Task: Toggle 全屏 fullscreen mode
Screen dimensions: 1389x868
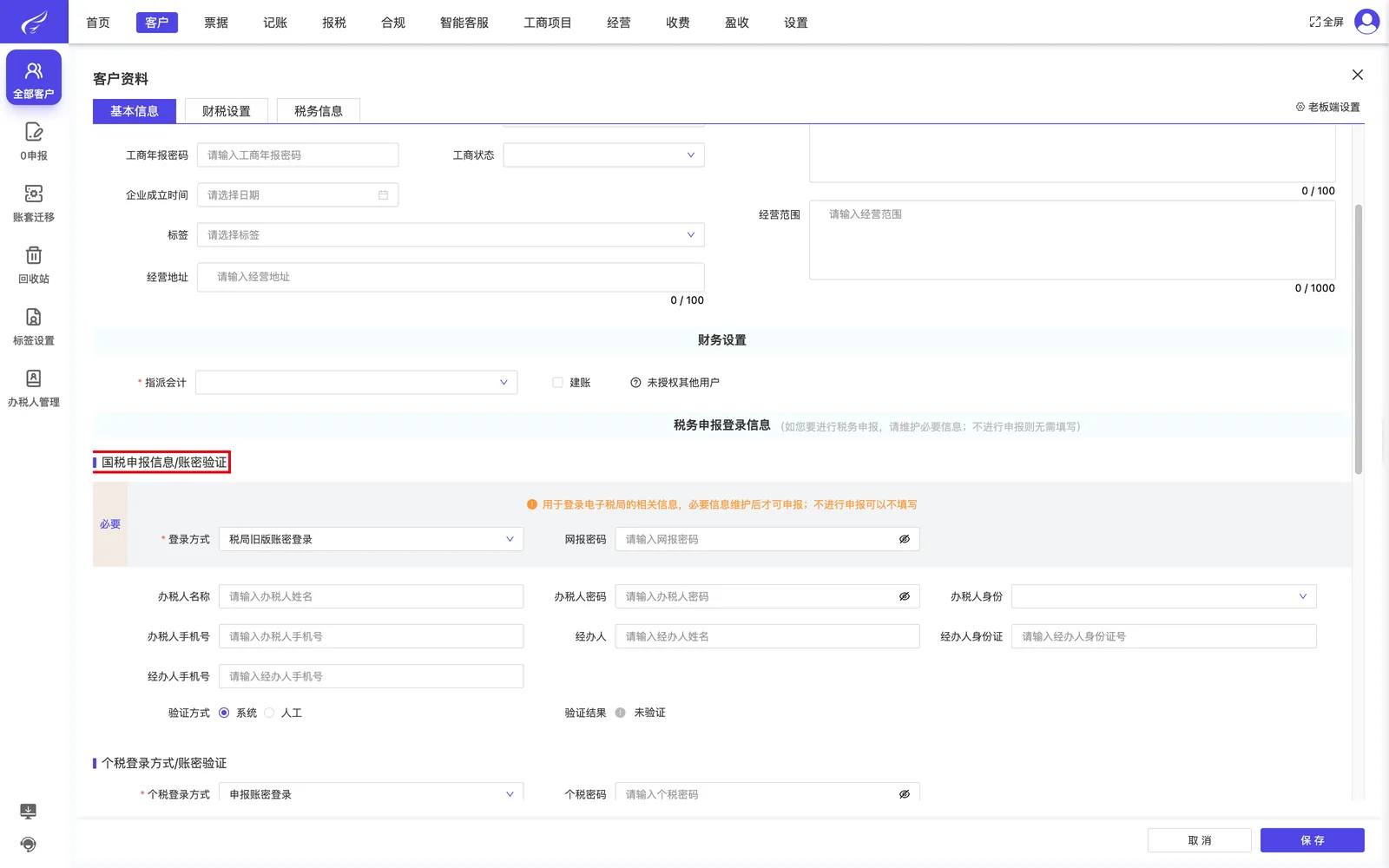Action: pyautogui.click(x=1326, y=22)
